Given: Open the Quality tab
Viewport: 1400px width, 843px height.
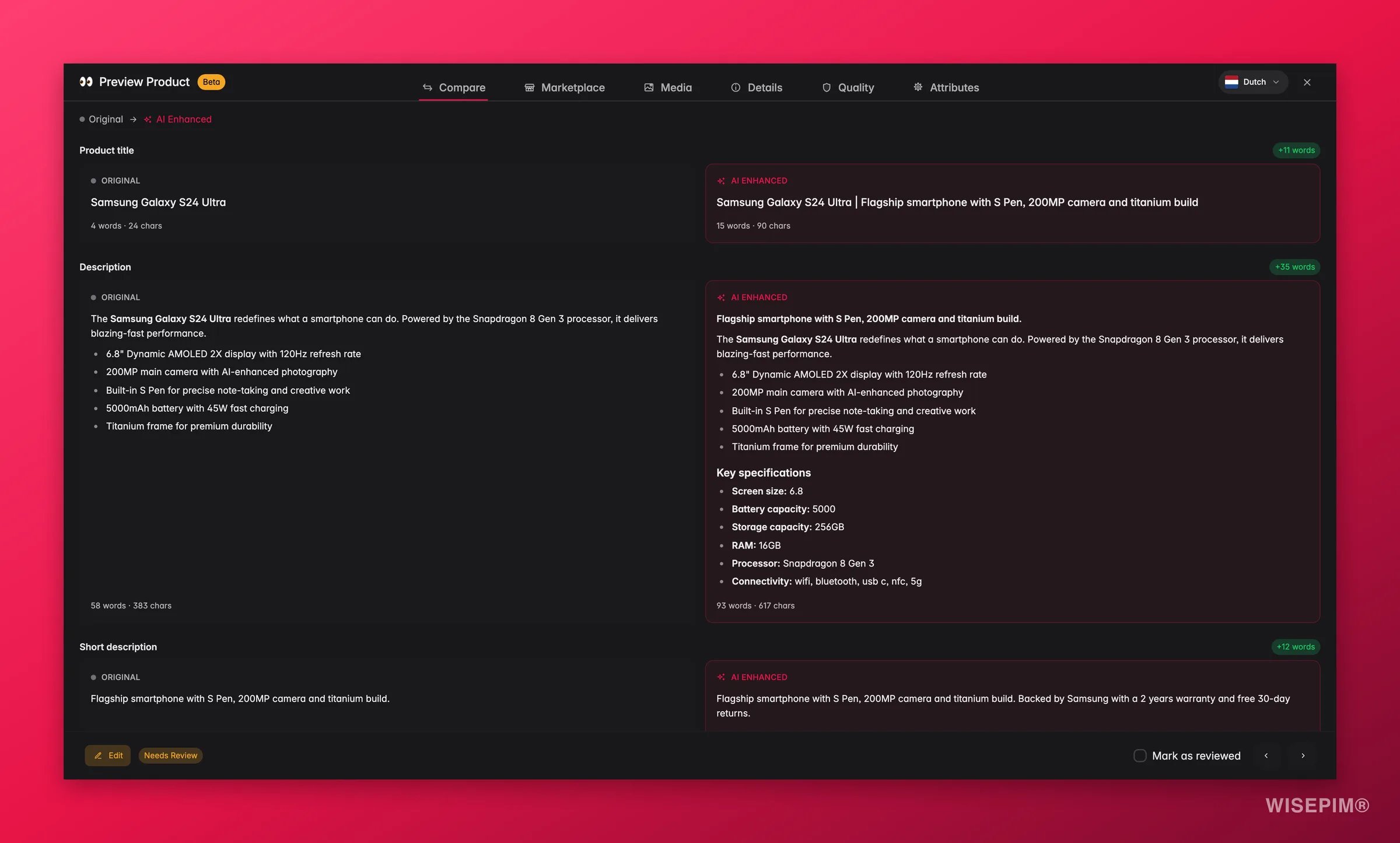Looking at the screenshot, I should click(x=848, y=88).
